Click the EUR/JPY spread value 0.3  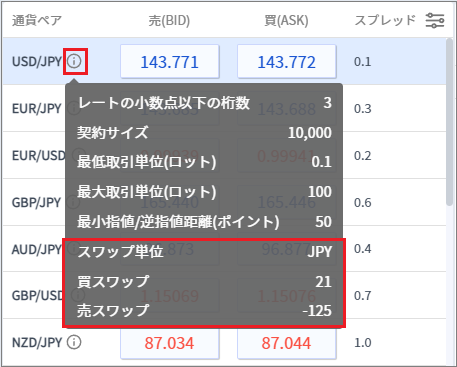(363, 109)
